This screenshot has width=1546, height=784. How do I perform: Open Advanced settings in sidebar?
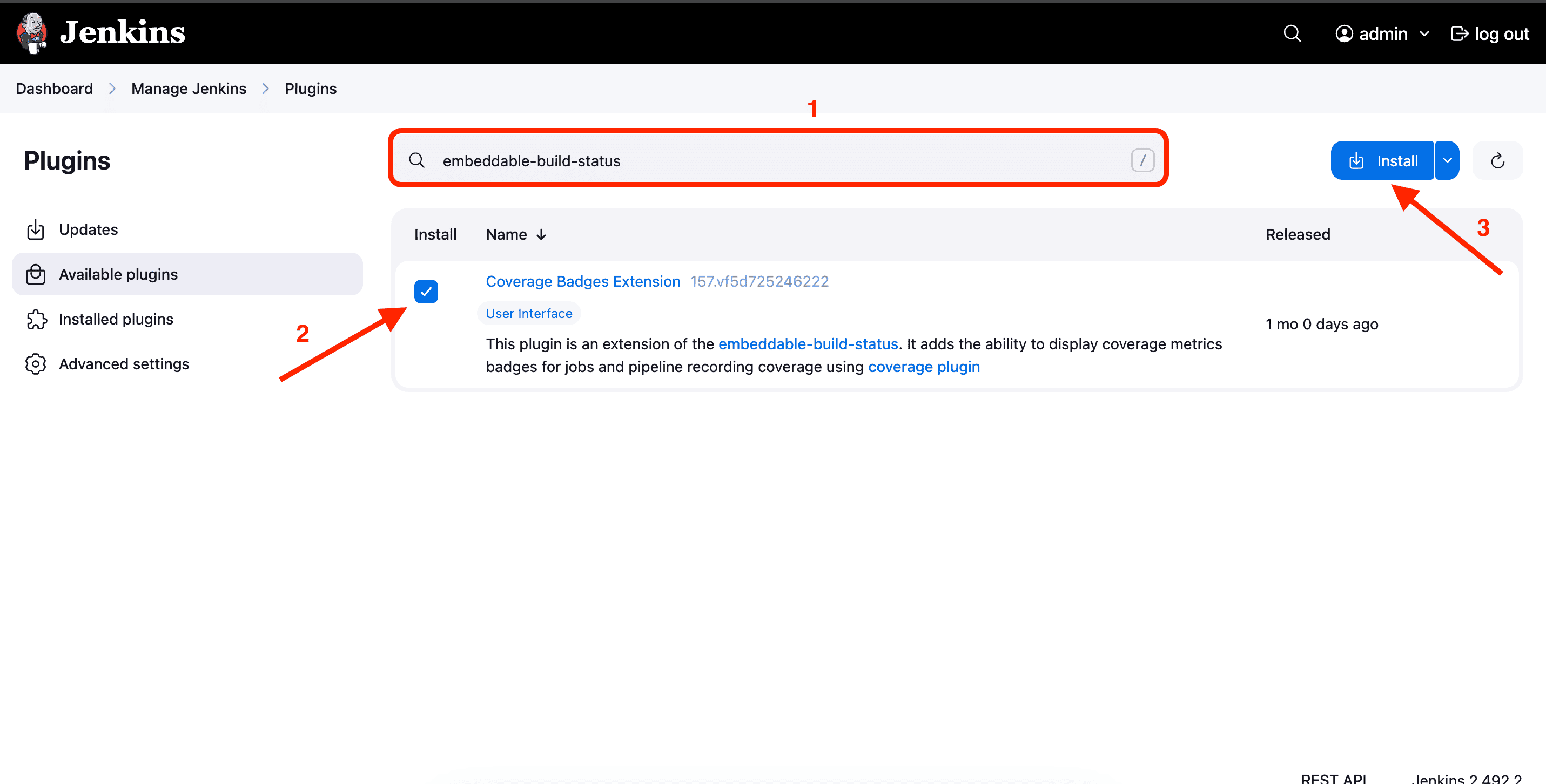point(187,364)
